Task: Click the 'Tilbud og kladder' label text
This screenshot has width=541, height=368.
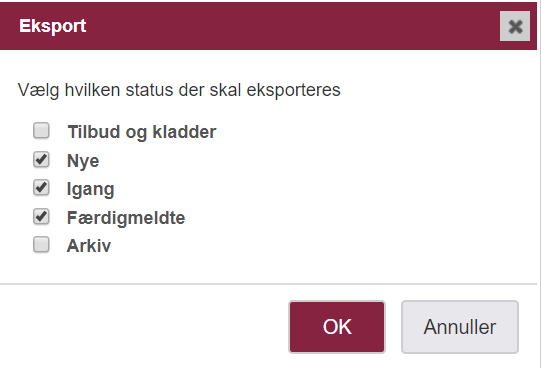Action: click(x=142, y=132)
